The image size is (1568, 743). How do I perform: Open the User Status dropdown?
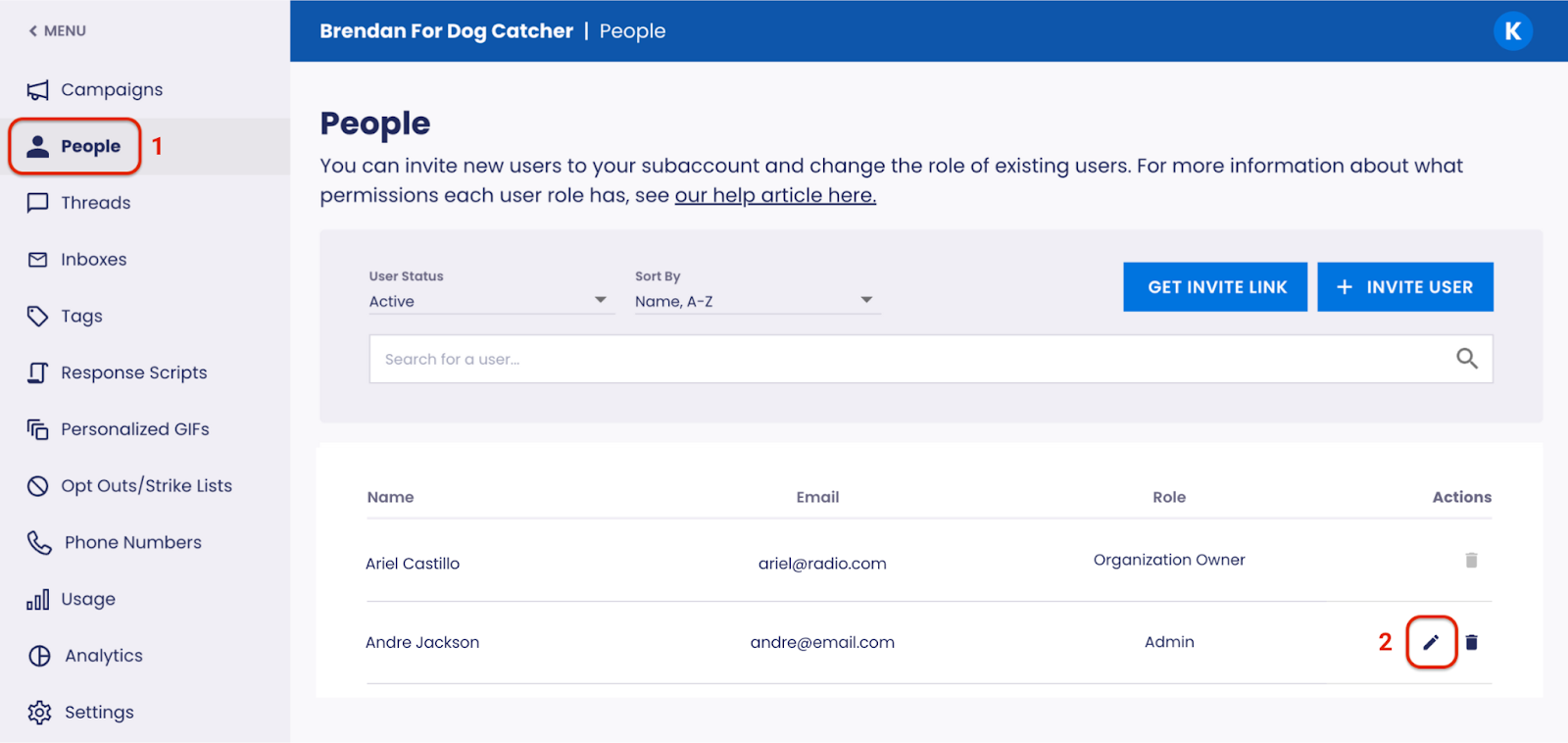click(x=491, y=301)
